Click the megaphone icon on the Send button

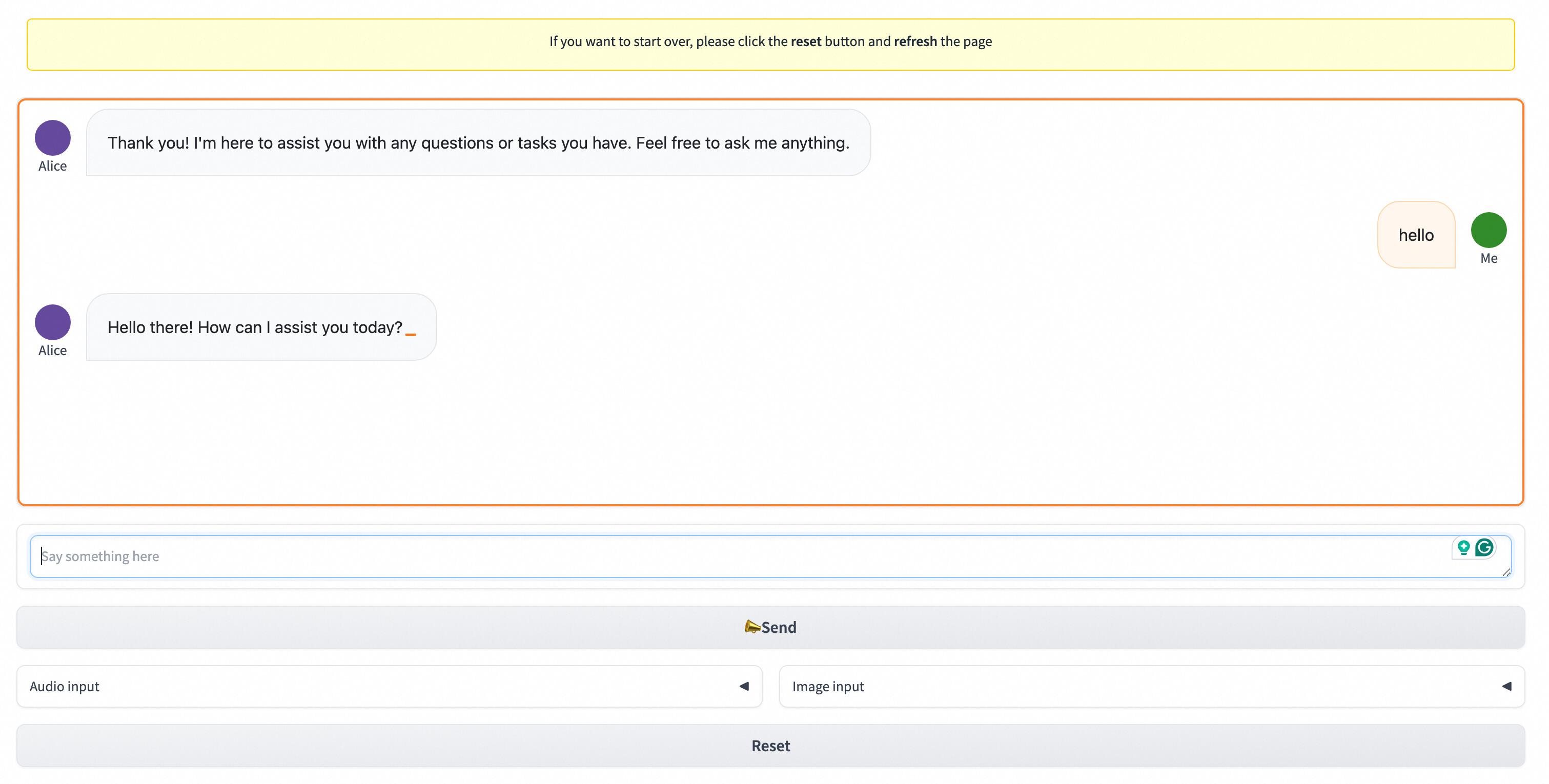(751, 627)
